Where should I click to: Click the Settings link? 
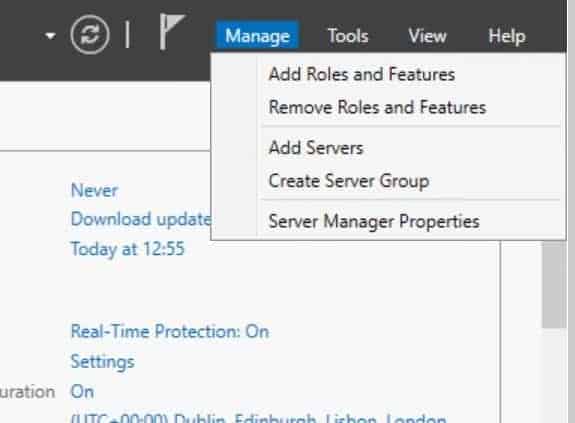[103, 362]
